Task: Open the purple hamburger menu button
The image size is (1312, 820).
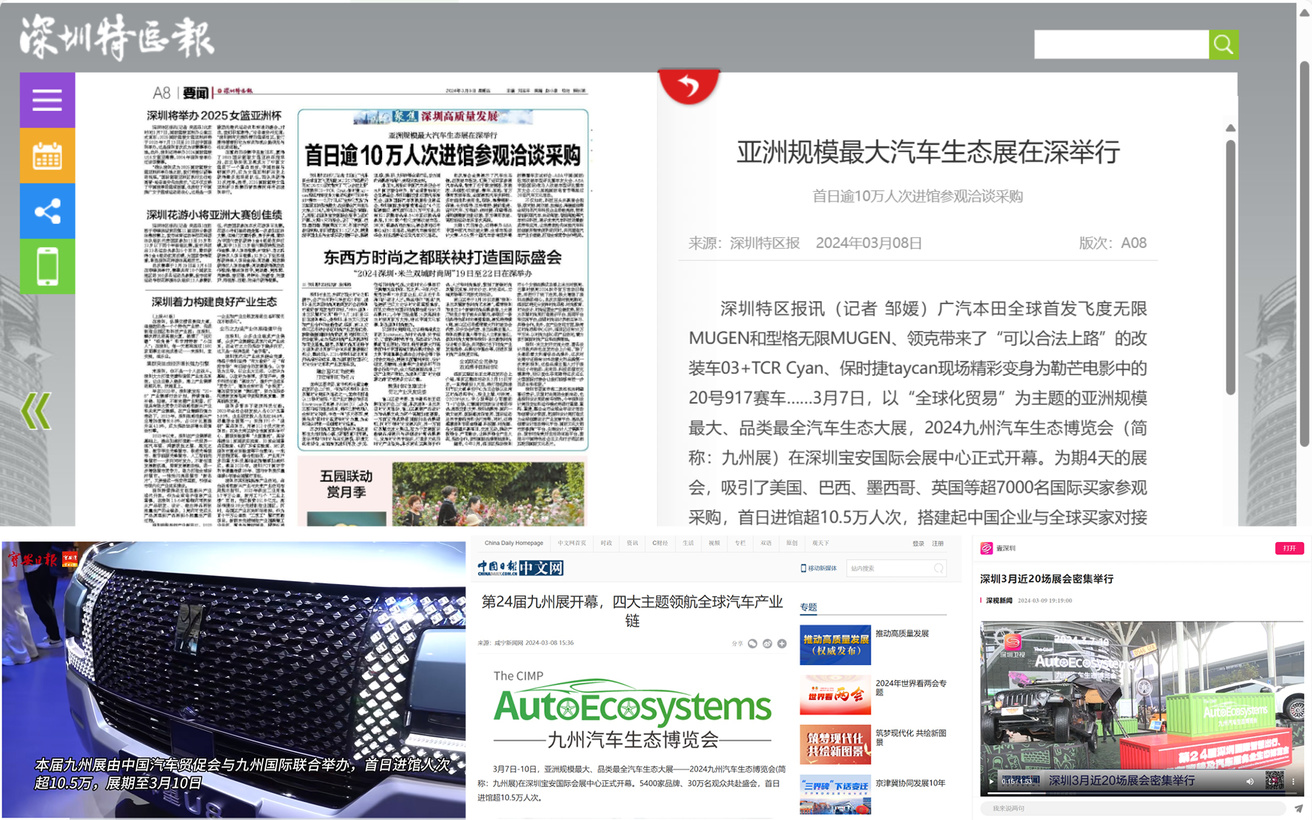Action: point(47,99)
